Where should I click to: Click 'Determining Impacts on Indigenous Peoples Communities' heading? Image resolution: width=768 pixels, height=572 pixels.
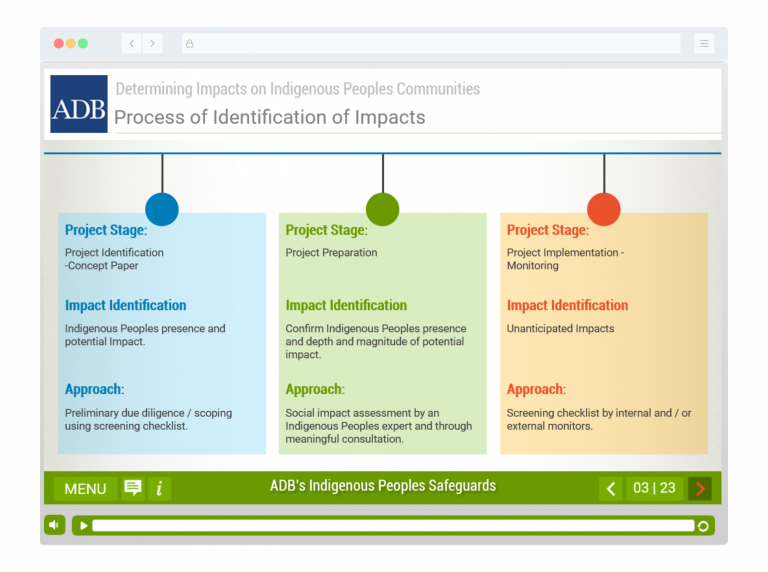298,89
